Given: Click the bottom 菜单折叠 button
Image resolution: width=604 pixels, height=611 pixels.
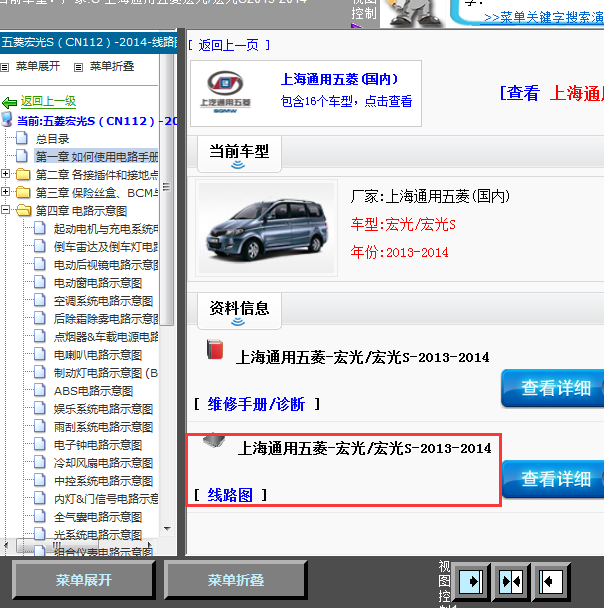Looking at the screenshot, I should (x=236, y=580).
